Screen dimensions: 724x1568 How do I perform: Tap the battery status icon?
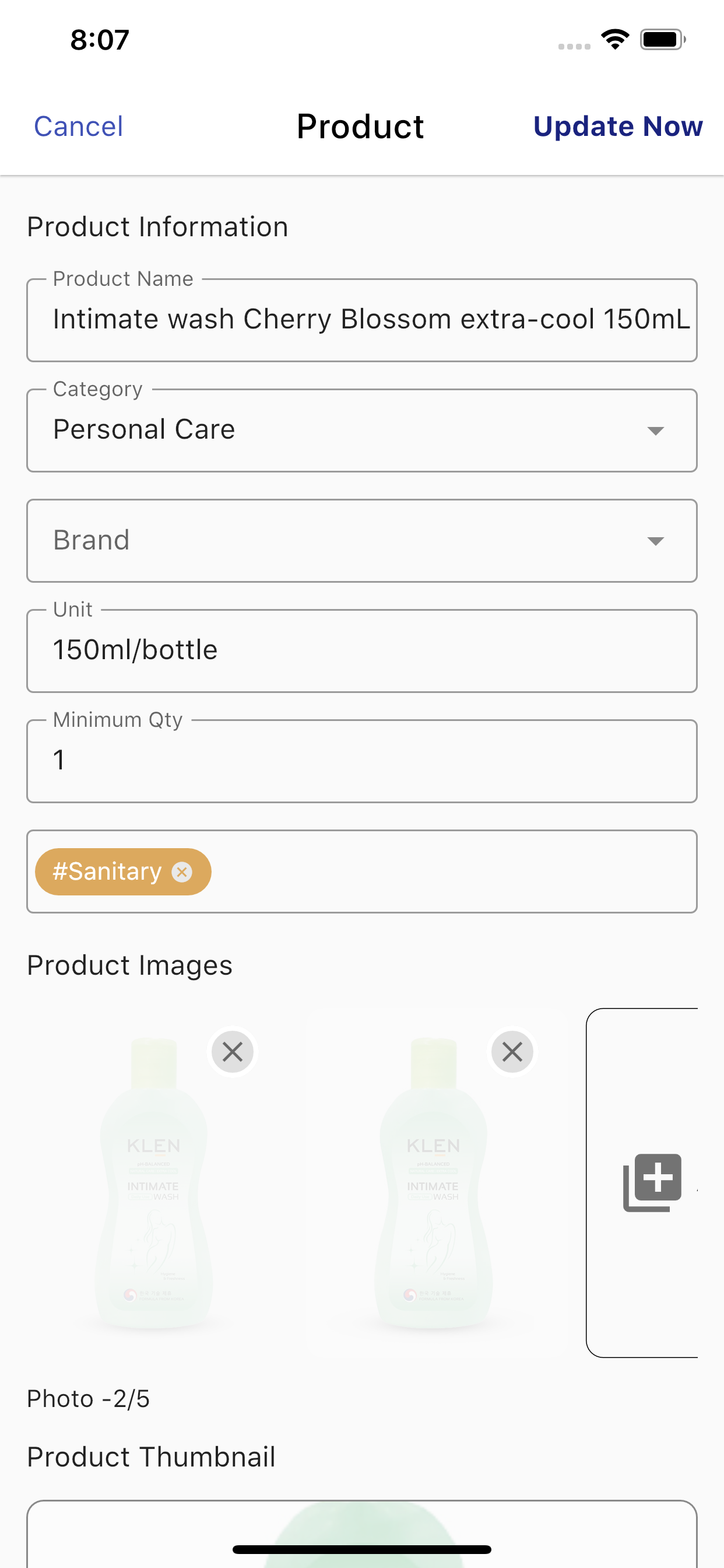[x=663, y=40]
